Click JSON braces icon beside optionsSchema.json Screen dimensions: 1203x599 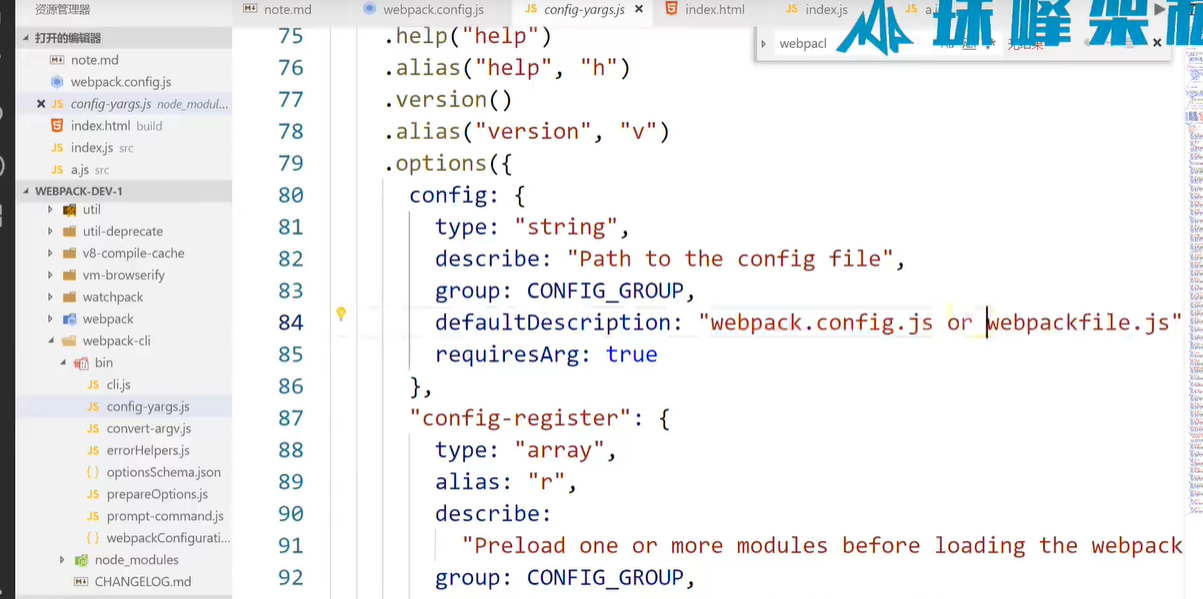[93, 472]
